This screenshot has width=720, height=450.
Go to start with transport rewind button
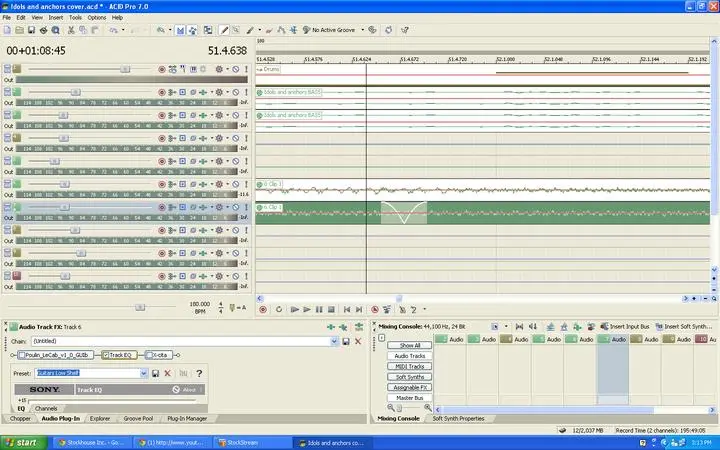pos(347,309)
